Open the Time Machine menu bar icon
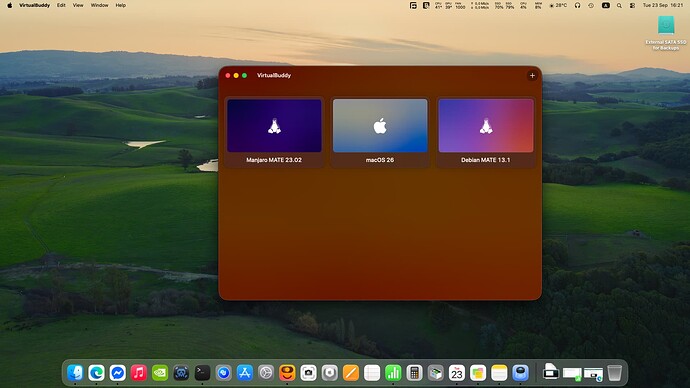This screenshot has height=388, width=690. [x=591, y=5]
